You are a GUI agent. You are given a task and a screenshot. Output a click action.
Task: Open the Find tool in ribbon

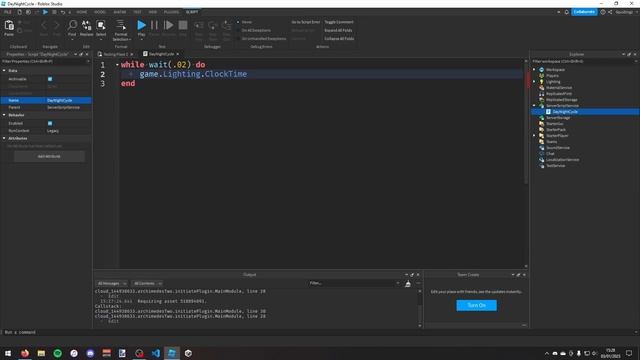point(72,28)
